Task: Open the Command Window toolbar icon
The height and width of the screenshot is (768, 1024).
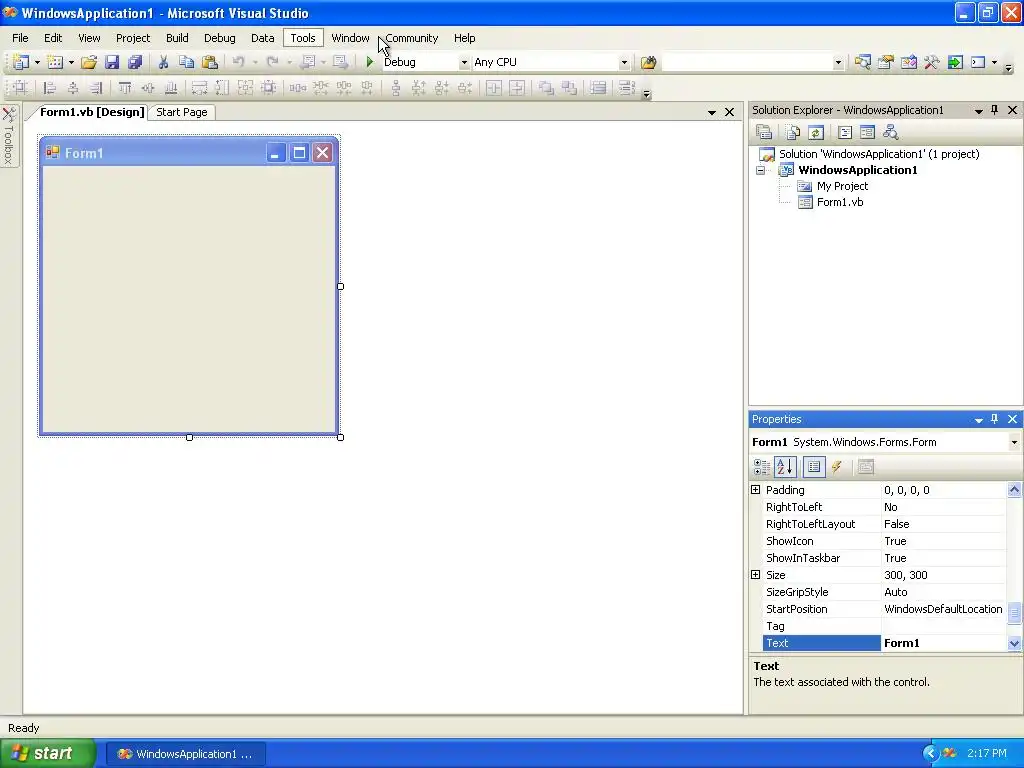Action: click(978, 62)
